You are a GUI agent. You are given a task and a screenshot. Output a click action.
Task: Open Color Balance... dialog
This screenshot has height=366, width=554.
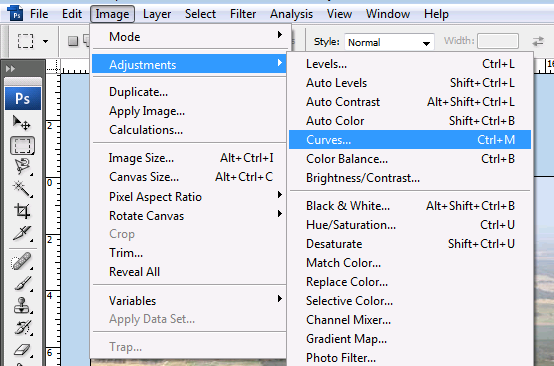[410, 159]
